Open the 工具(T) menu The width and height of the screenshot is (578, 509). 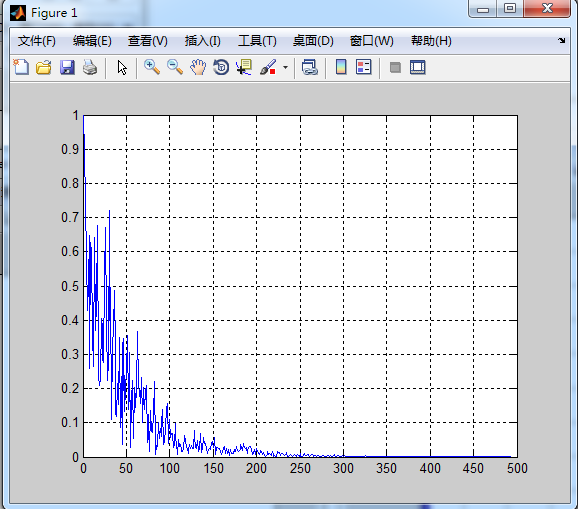click(257, 41)
